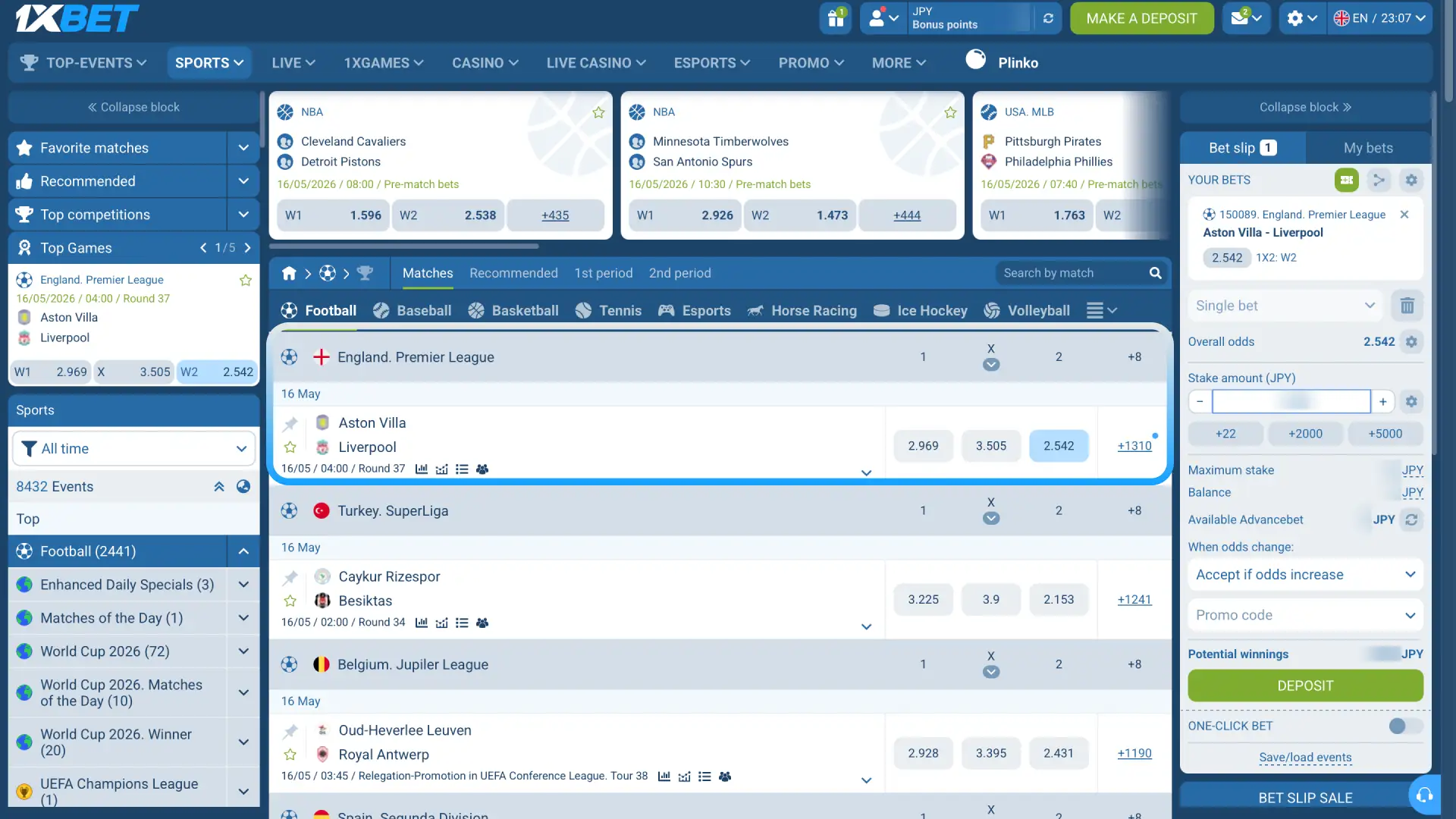Refresh the JPY balance icon
The image size is (1456, 819).
tap(1048, 18)
